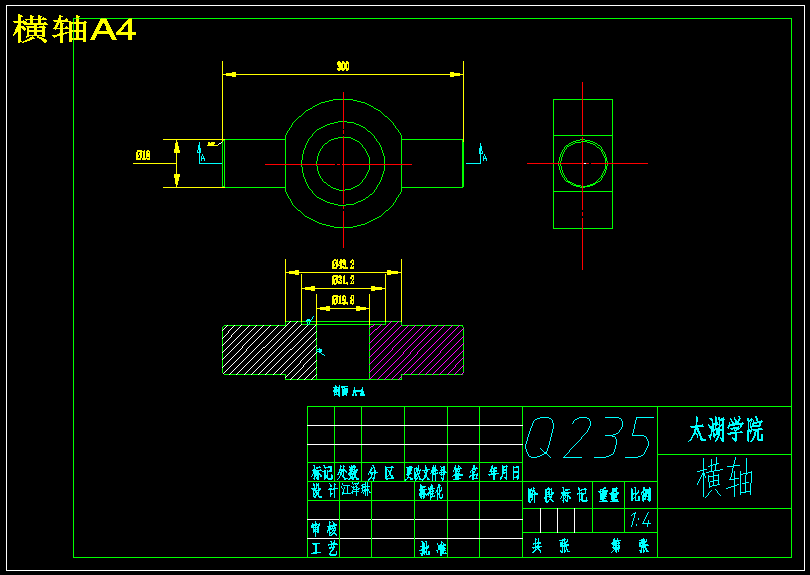Select the 'Ø18' shaft diameter dimension
Viewport: 810px width, 575px height.
pos(143,155)
